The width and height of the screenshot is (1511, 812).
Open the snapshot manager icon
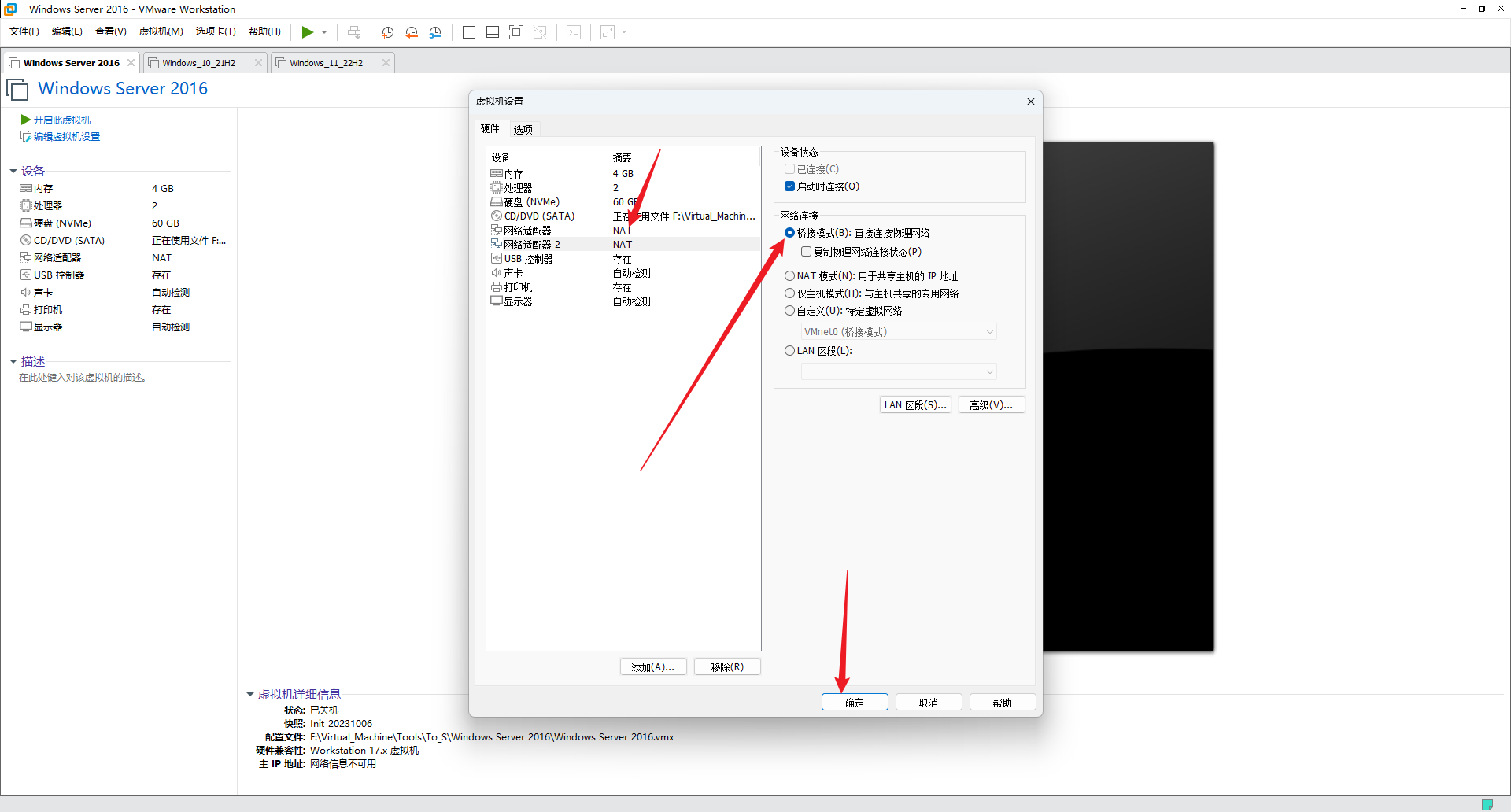coord(435,32)
